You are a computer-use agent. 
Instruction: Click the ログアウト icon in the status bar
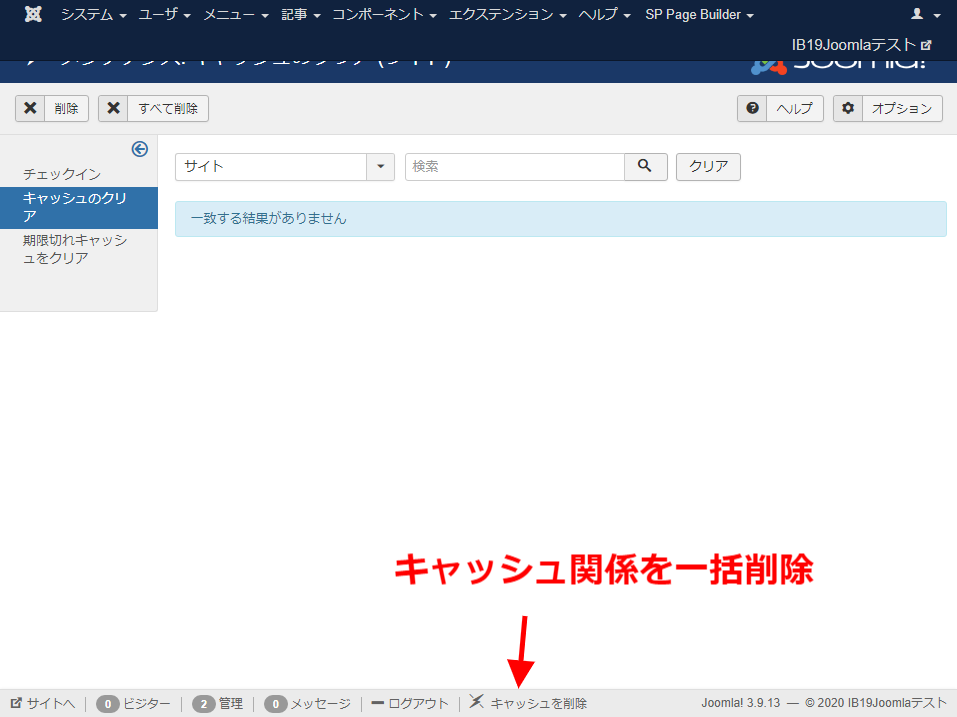(380, 703)
